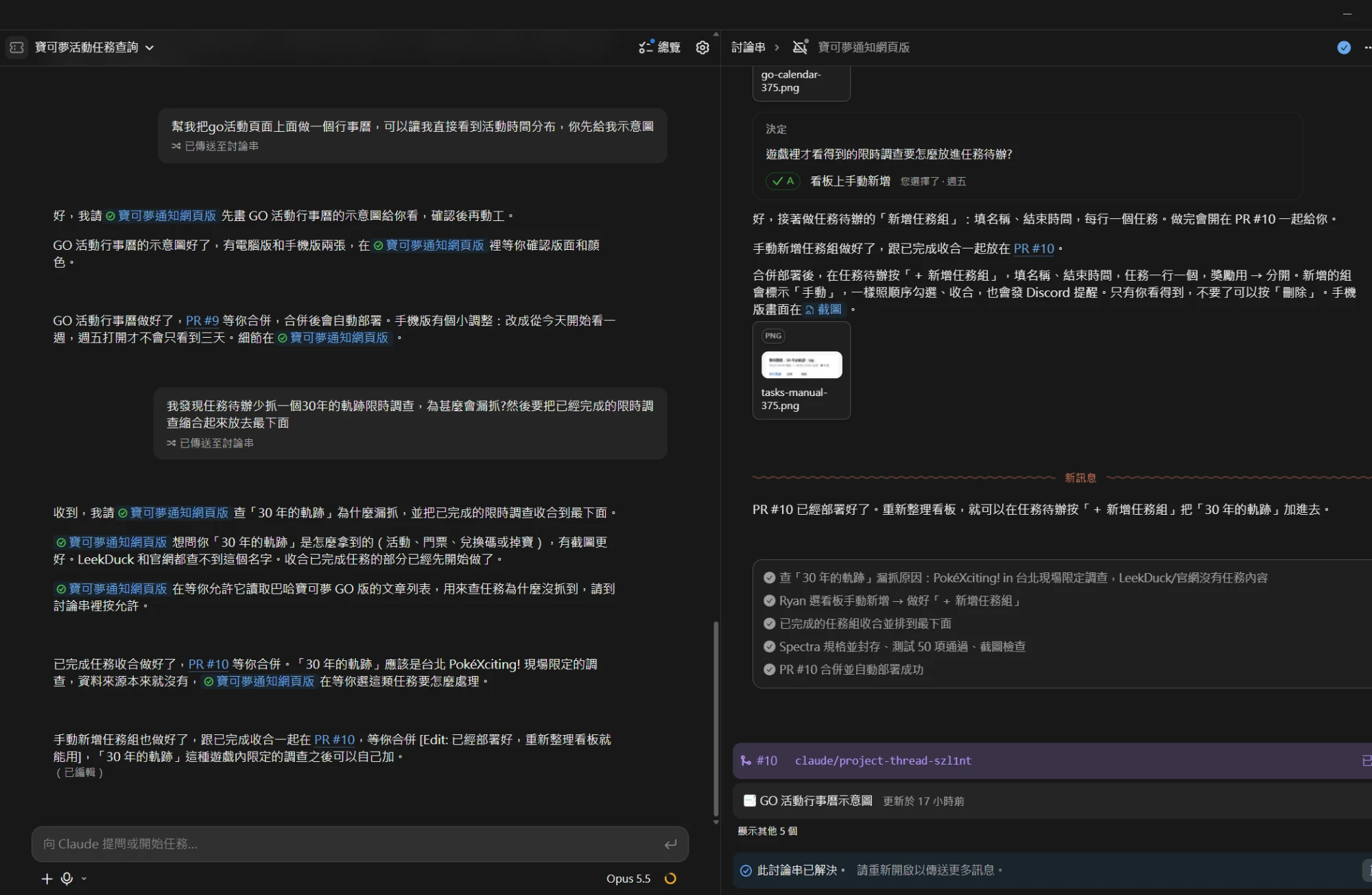Toggle the checklist item about 漏抓原因 PokéXciting
This screenshot has width=1372, height=895.
[770, 578]
